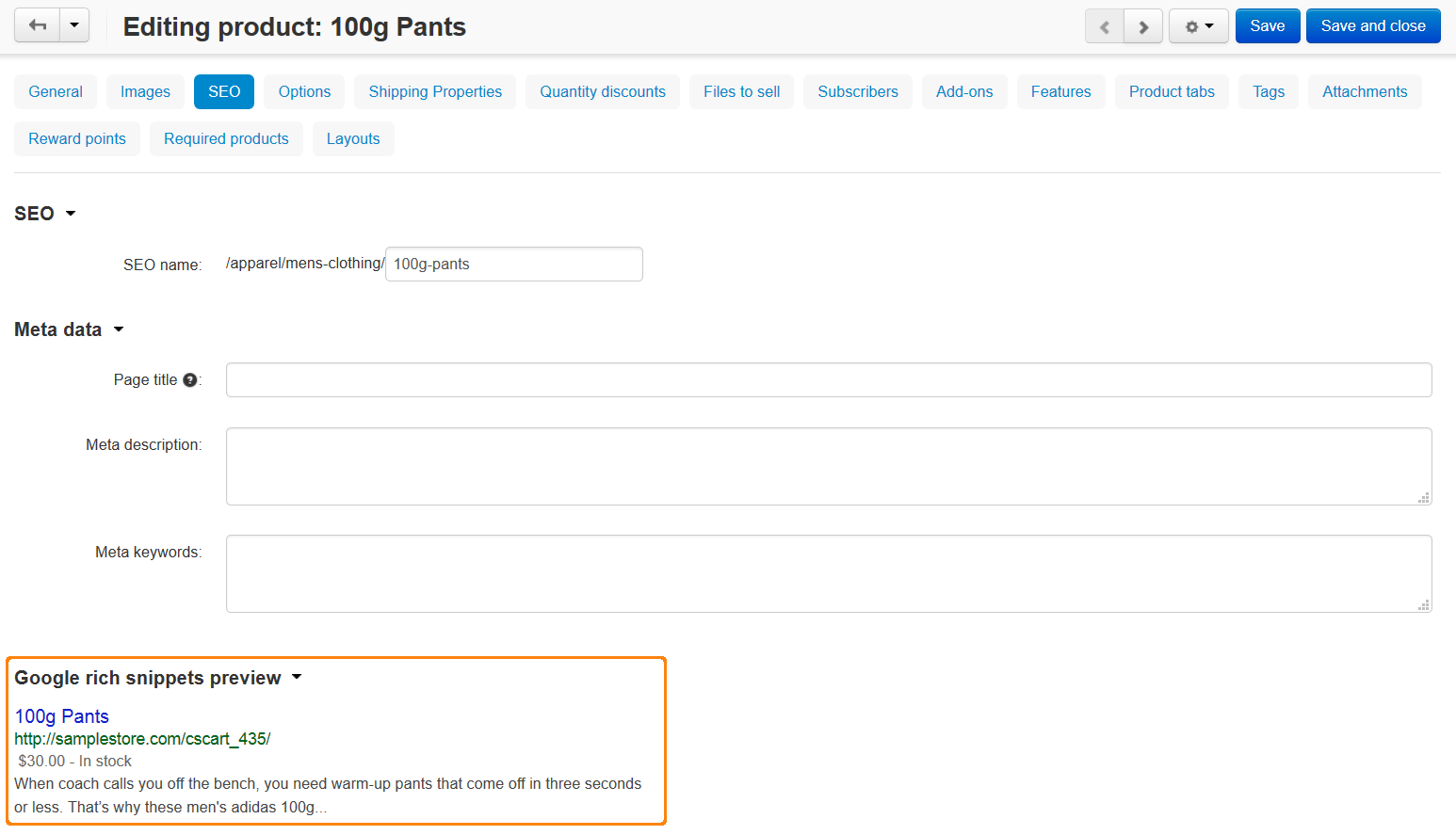Click the samplestore.com snippet URL
Viewport: 1456px width, 835px height.
pyautogui.click(x=142, y=739)
